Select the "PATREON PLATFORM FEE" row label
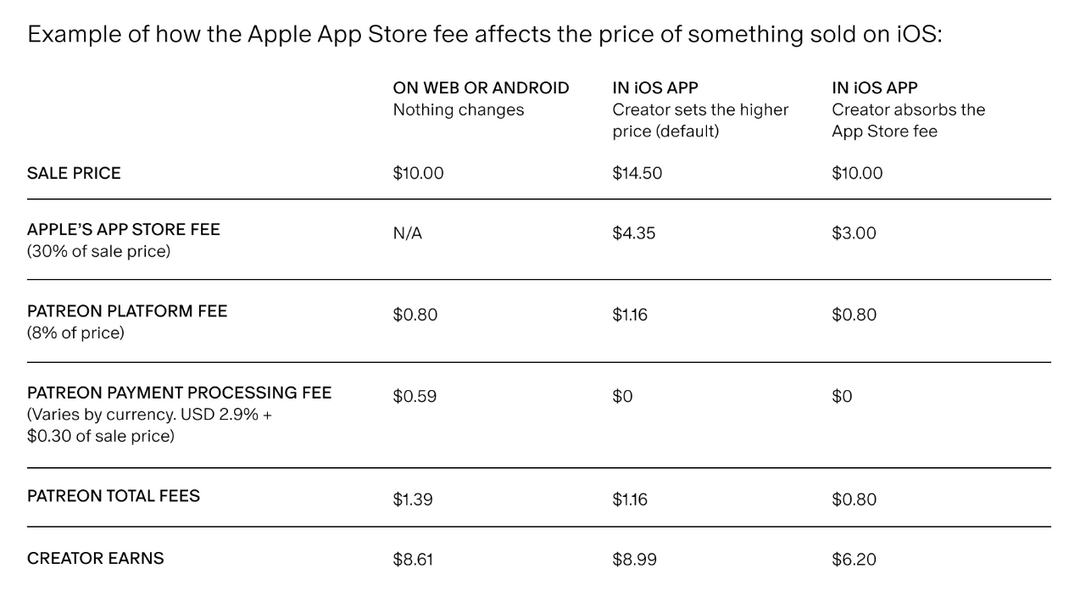Image resolution: width=1080 pixels, height=597 pixels. 127,311
